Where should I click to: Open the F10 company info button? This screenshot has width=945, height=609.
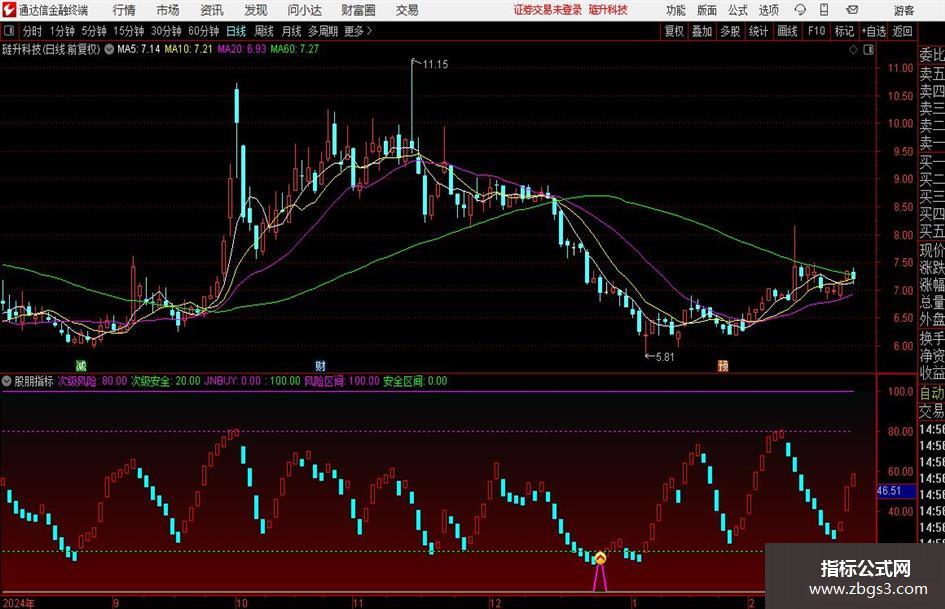pos(816,31)
